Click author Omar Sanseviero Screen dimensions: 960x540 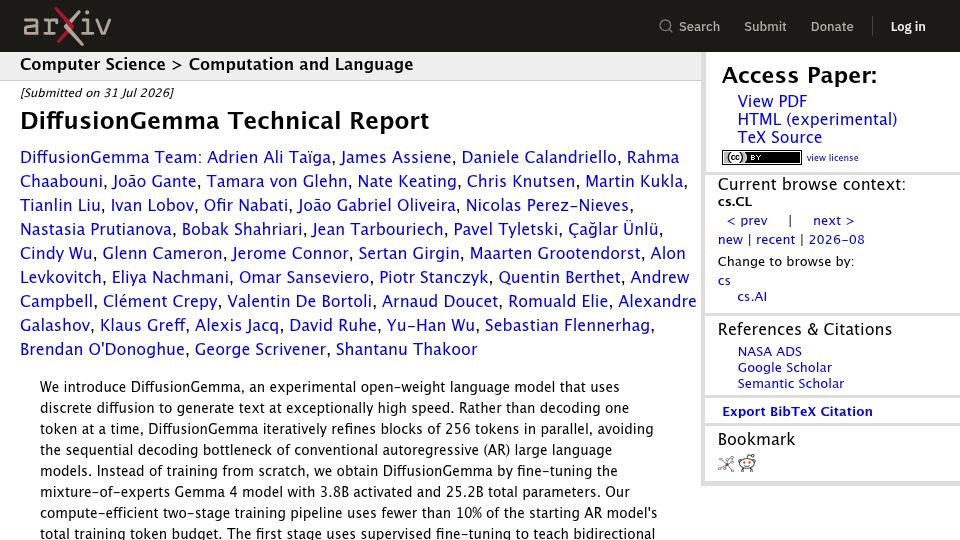pos(304,277)
